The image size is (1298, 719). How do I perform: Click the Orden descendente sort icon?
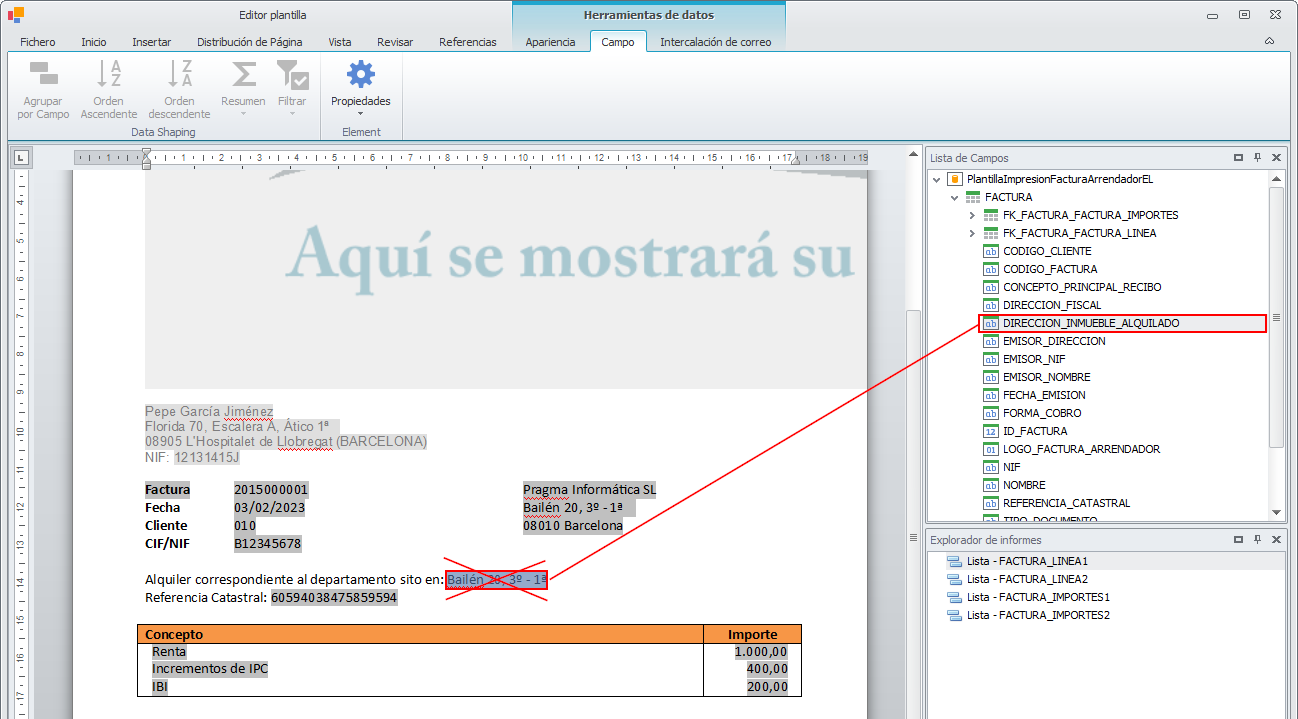pos(179,74)
